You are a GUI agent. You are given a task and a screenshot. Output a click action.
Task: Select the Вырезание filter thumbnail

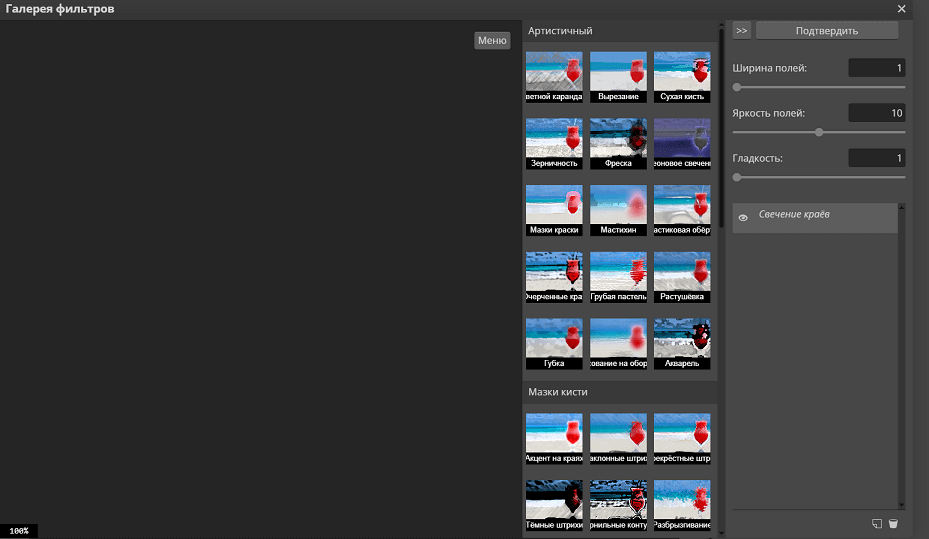point(618,77)
